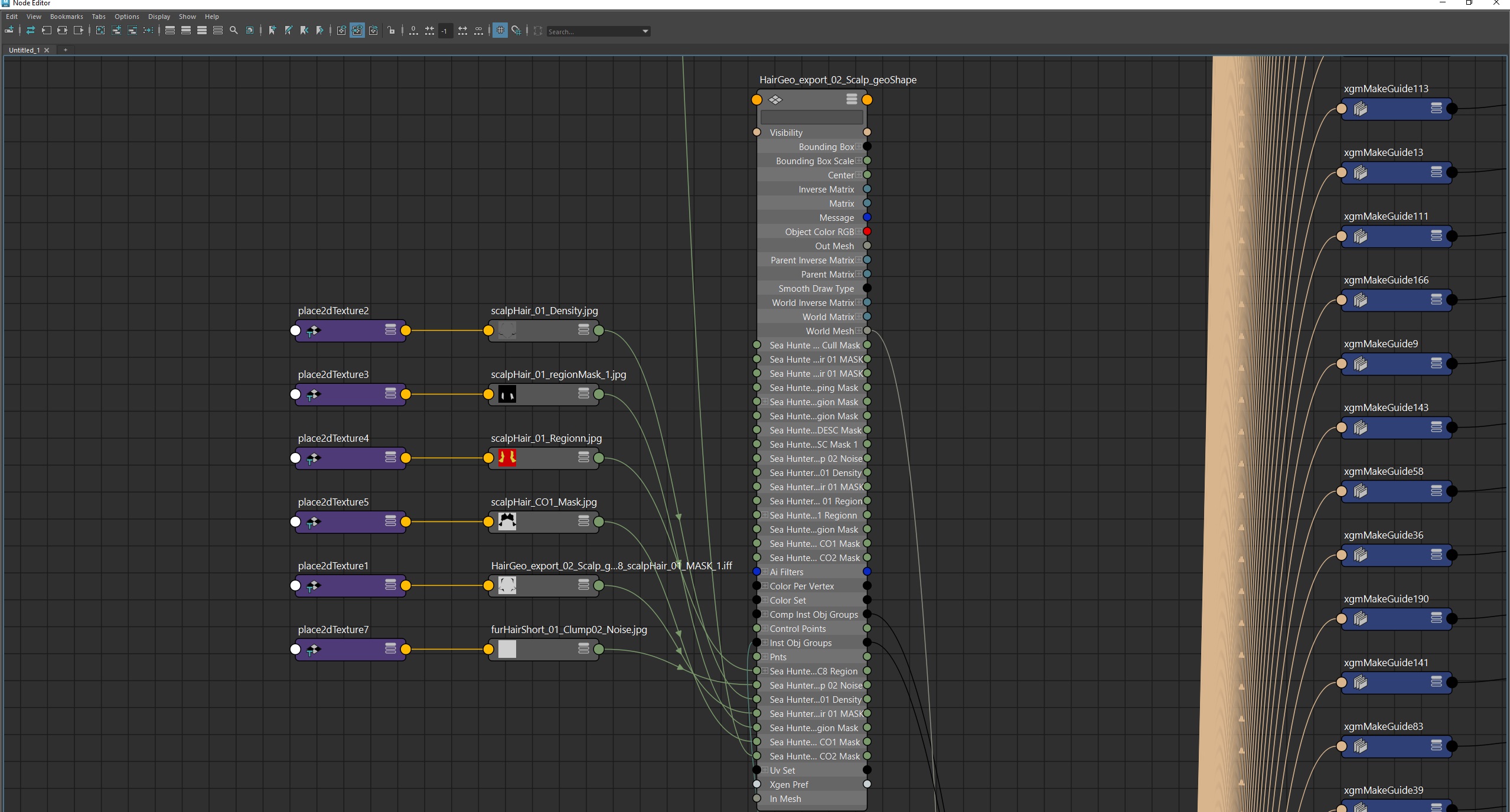The width and height of the screenshot is (1510, 812).
Task: Click the lock graph padlock icon
Action: click(392, 31)
